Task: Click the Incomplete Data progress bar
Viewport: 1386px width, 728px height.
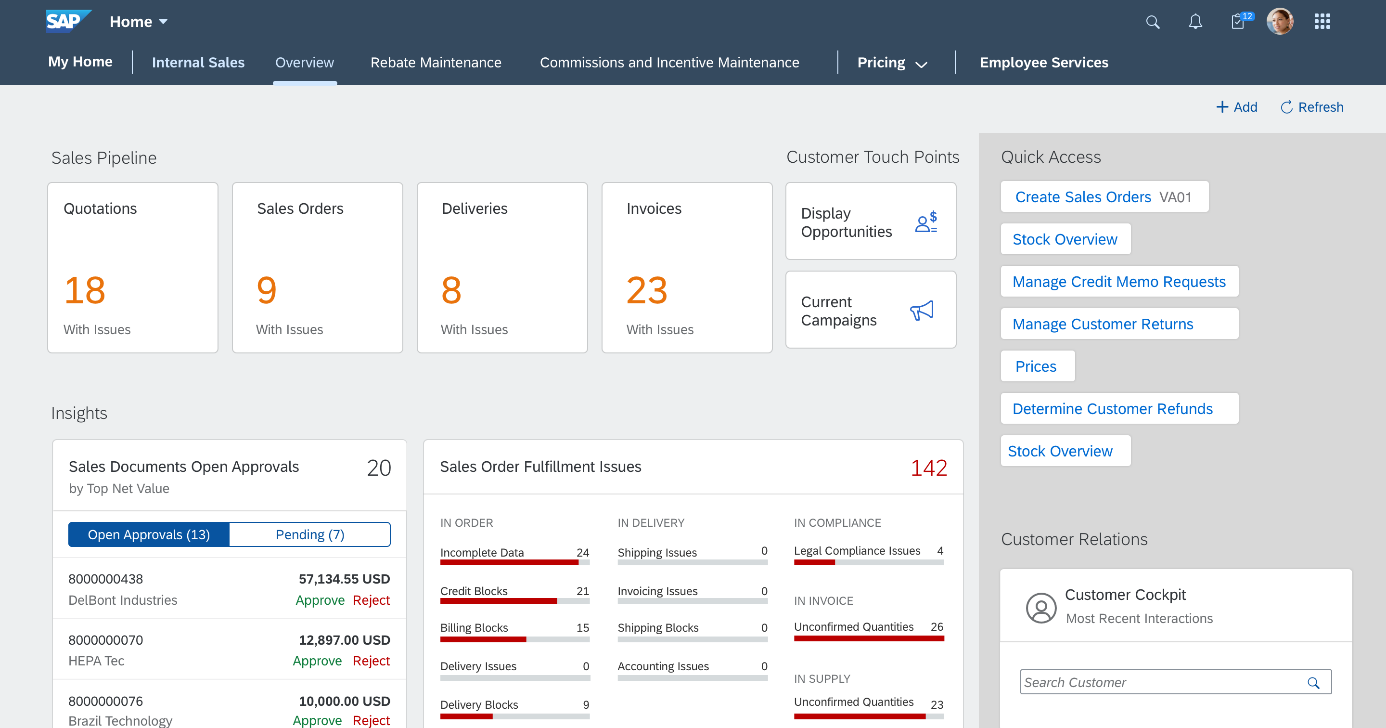Action: [514, 562]
